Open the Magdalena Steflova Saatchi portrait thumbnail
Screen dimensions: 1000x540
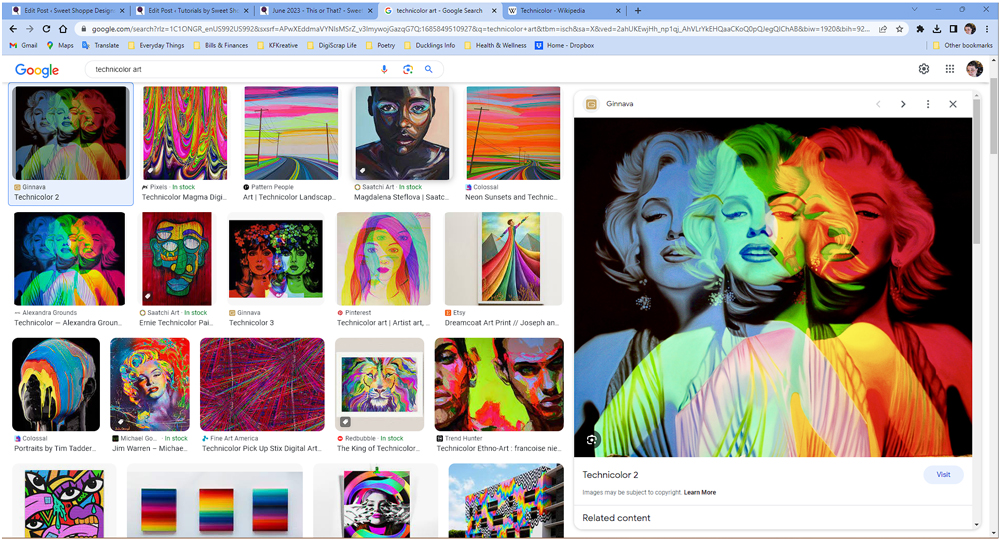[402, 133]
